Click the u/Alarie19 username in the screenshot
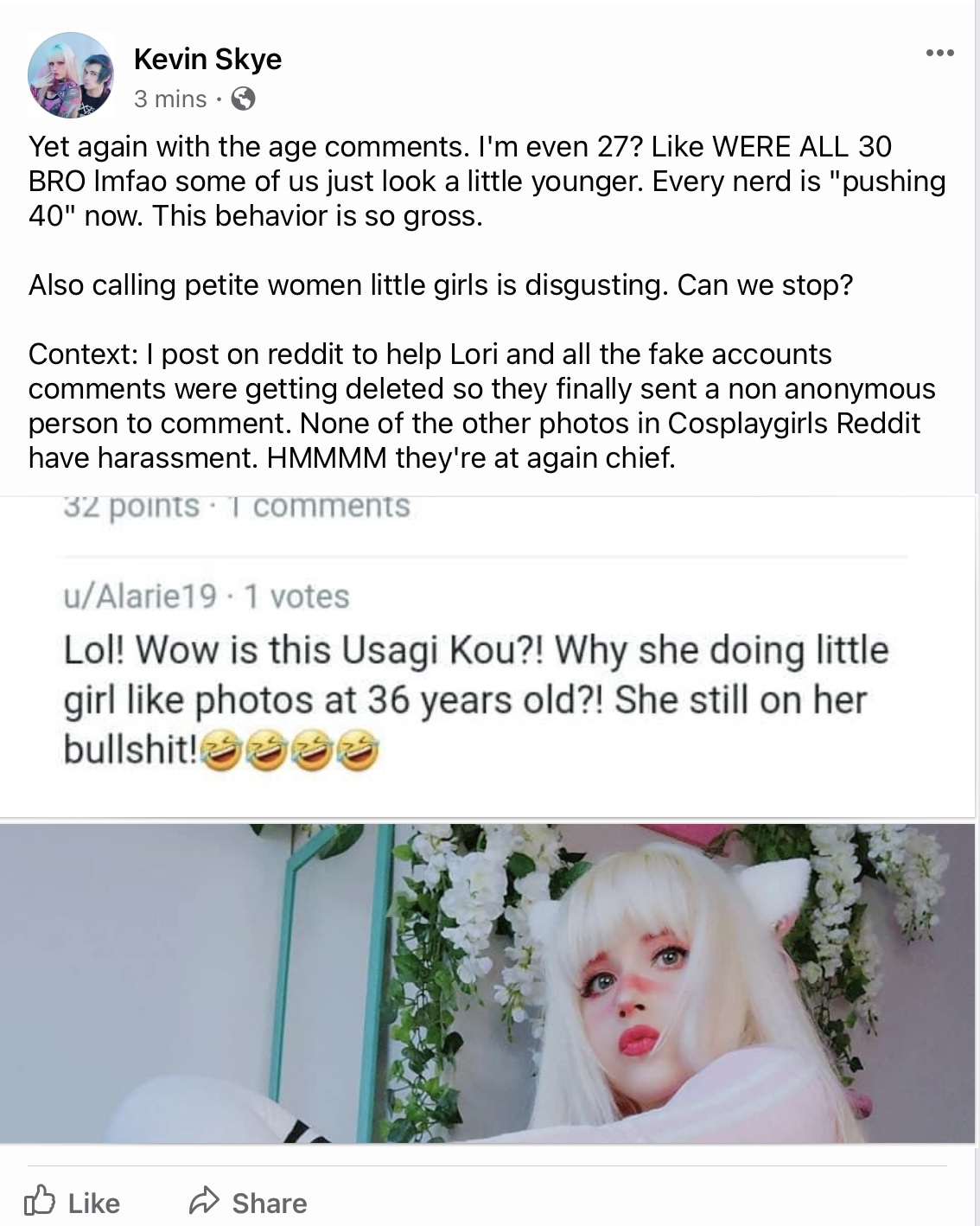The image size is (980, 1226). pyautogui.click(x=140, y=597)
